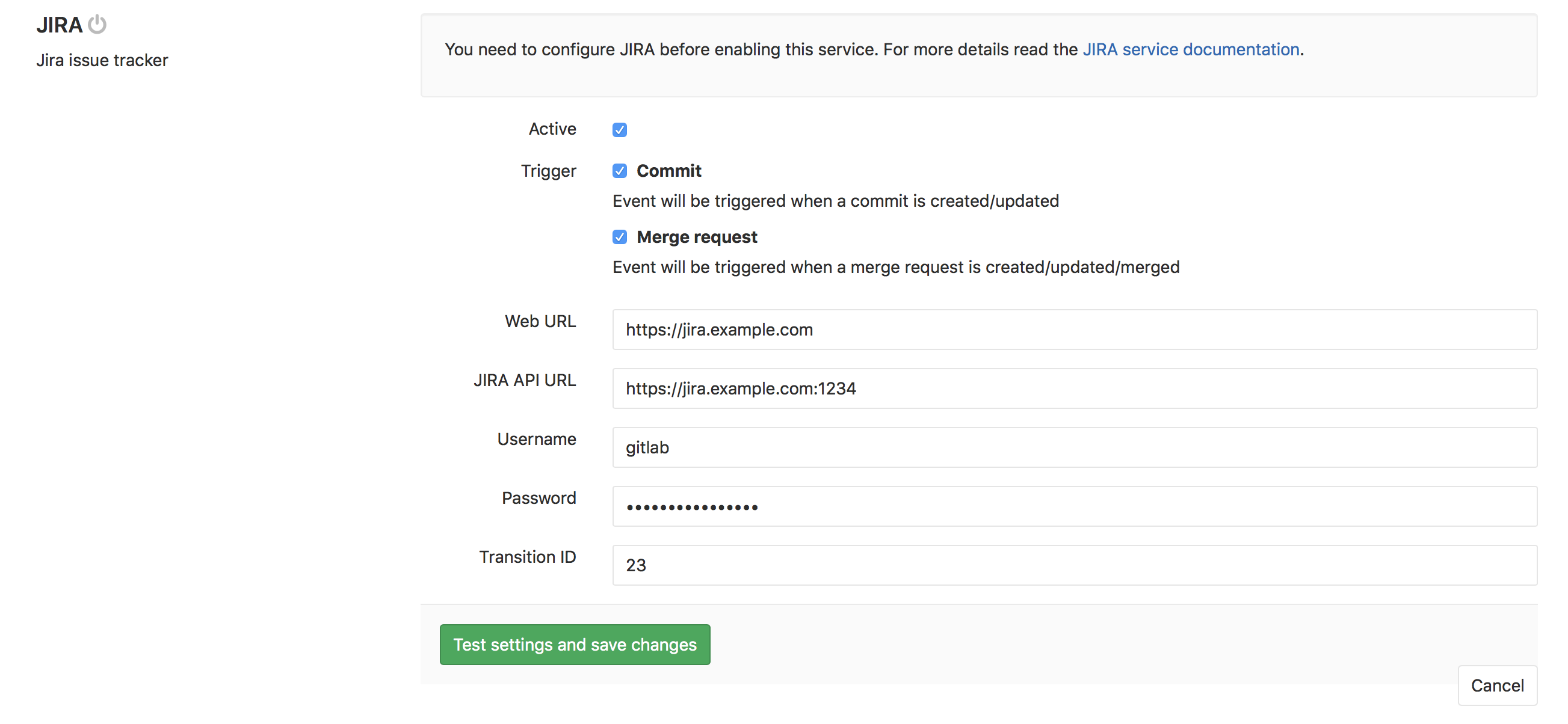Screen dimensions: 1568x724
Task: Select the Active label
Action: pyautogui.click(x=552, y=128)
